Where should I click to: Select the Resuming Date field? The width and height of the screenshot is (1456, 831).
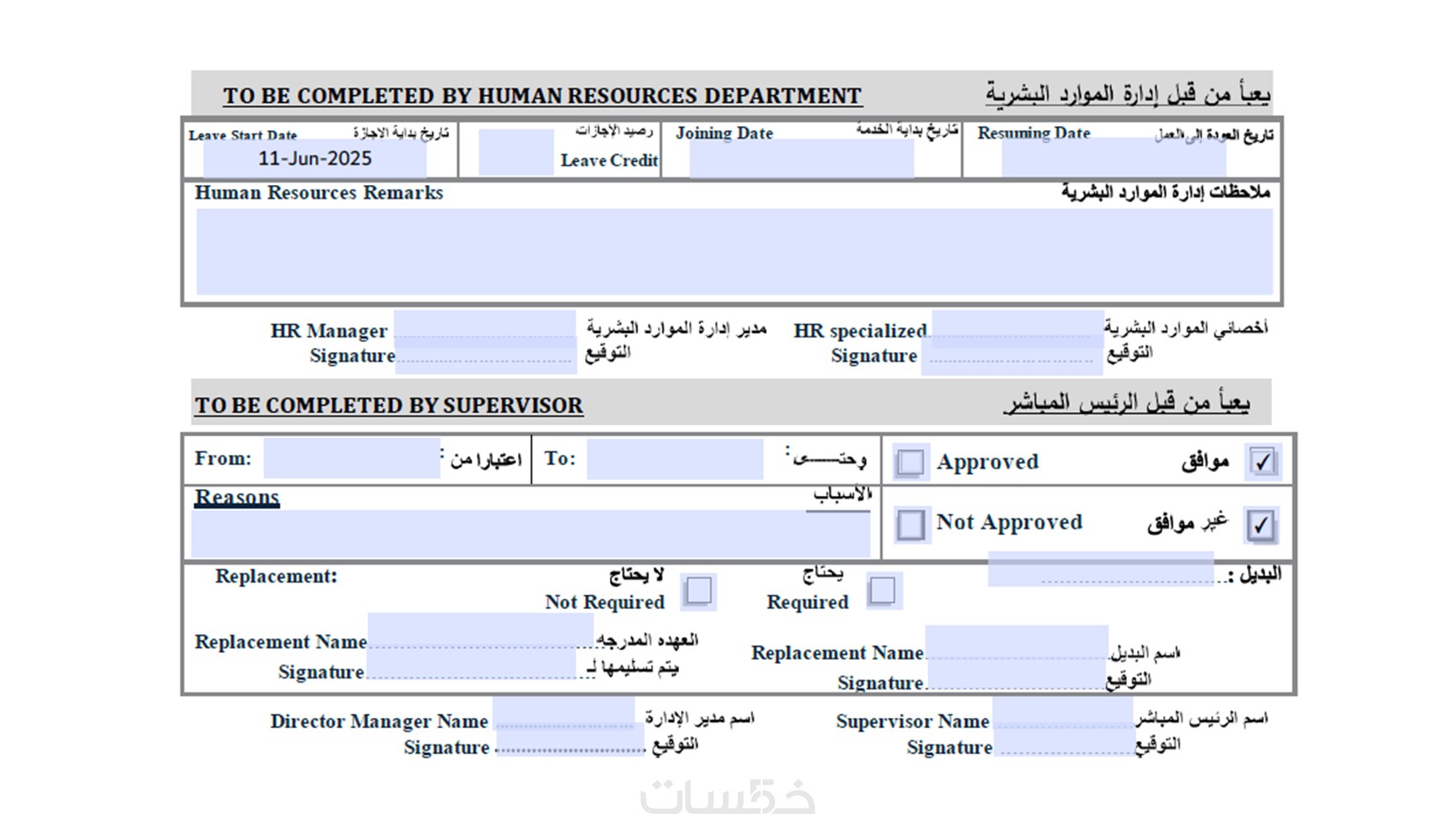point(1113,158)
